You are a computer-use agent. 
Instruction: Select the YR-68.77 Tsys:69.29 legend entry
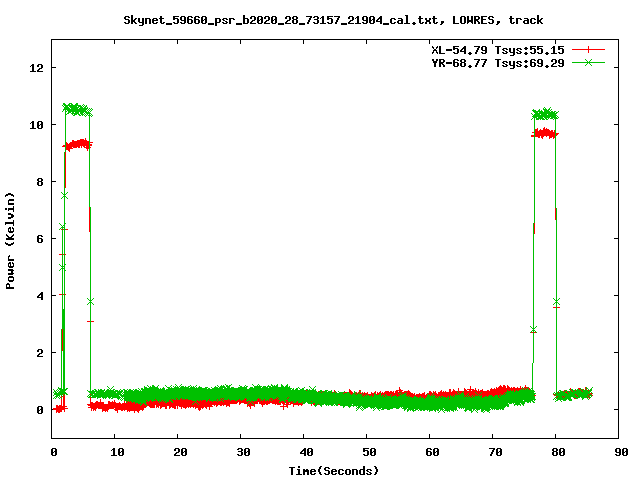point(498,63)
